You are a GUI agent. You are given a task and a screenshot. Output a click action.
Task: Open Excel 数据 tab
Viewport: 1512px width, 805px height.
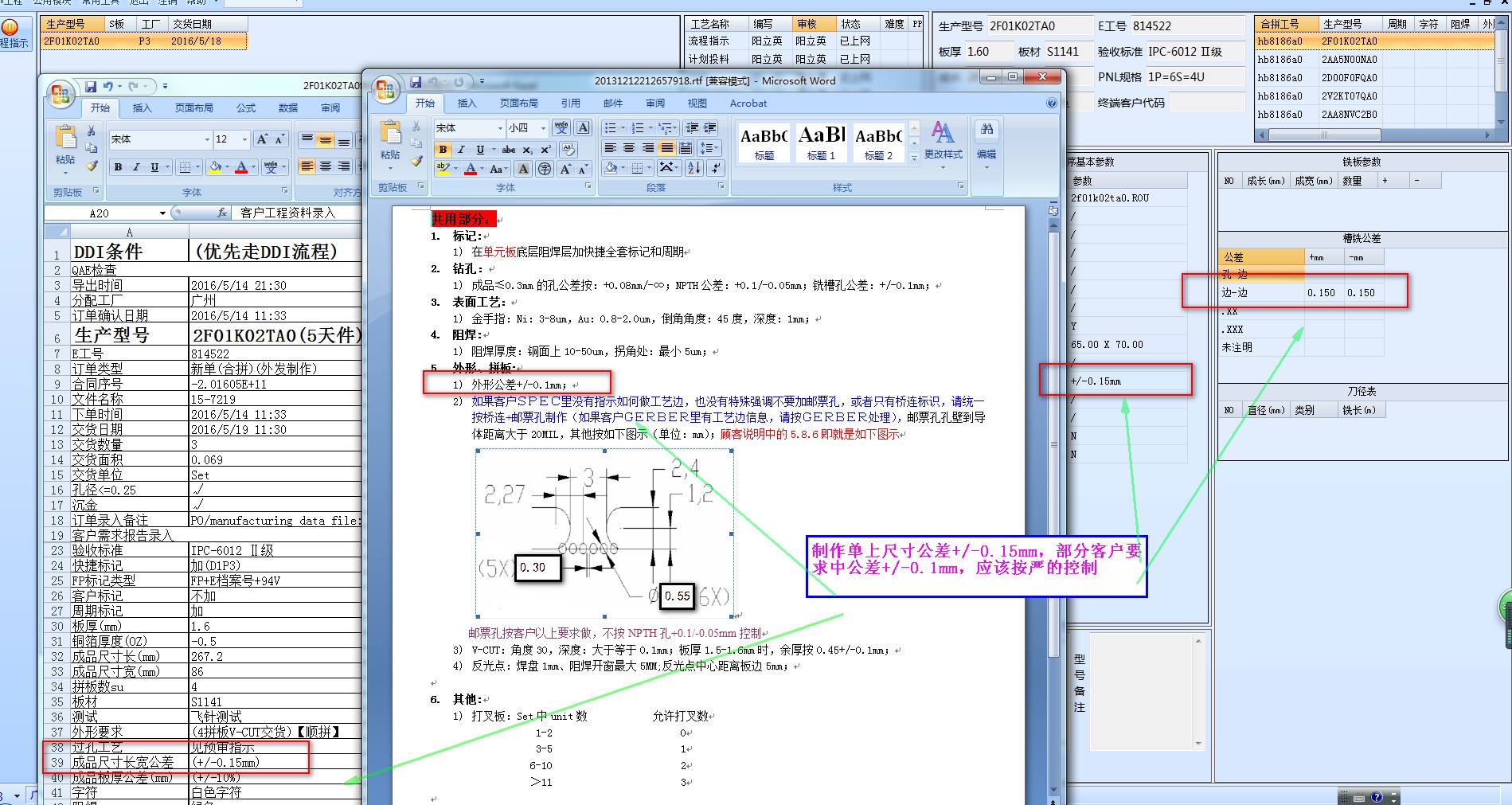pyautogui.click(x=288, y=108)
